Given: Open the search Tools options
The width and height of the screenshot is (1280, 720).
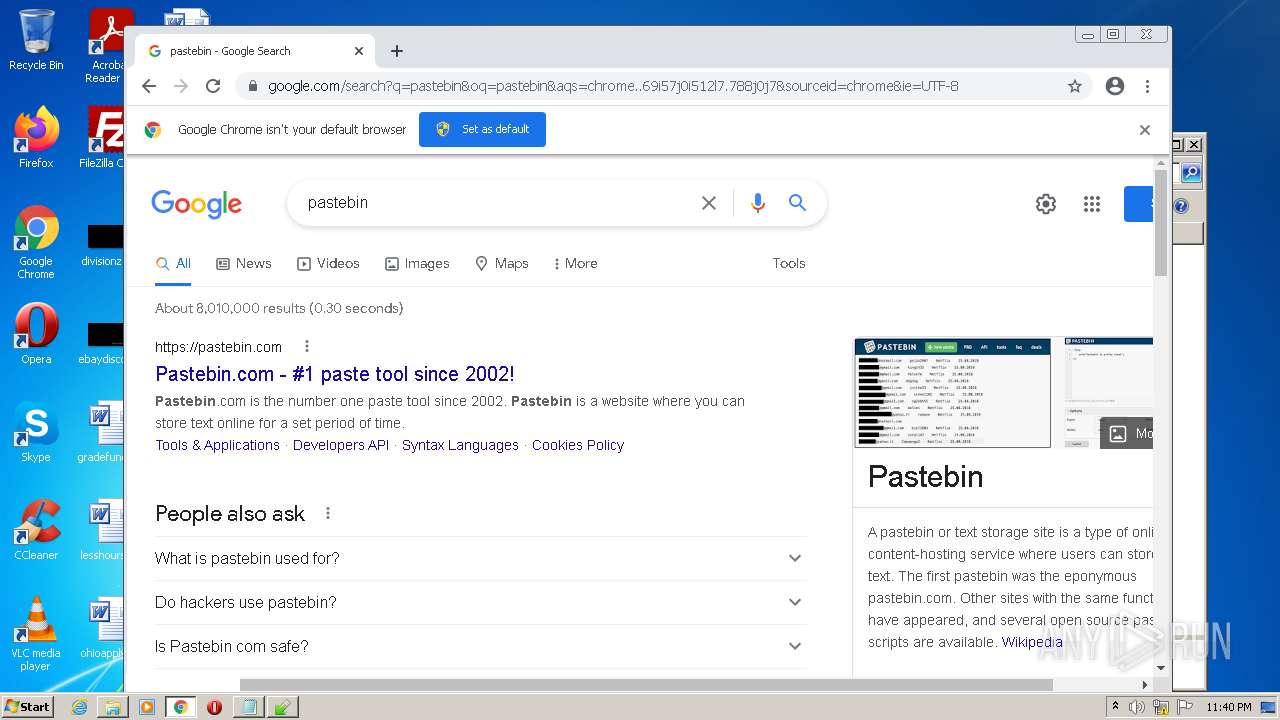Looking at the screenshot, I should (x=789, y=264).
